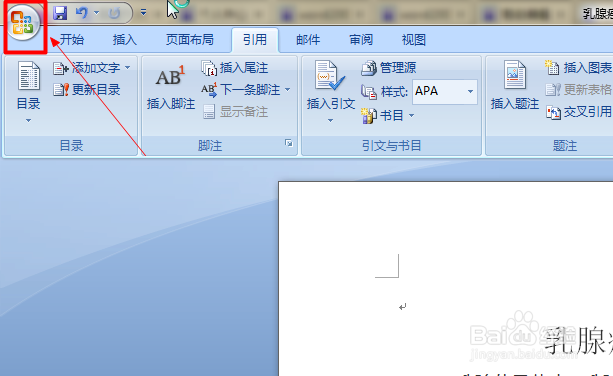Expand the 目录 button dropdown arrow
This screenshot has height=376, width=613.
click(28, 121)
